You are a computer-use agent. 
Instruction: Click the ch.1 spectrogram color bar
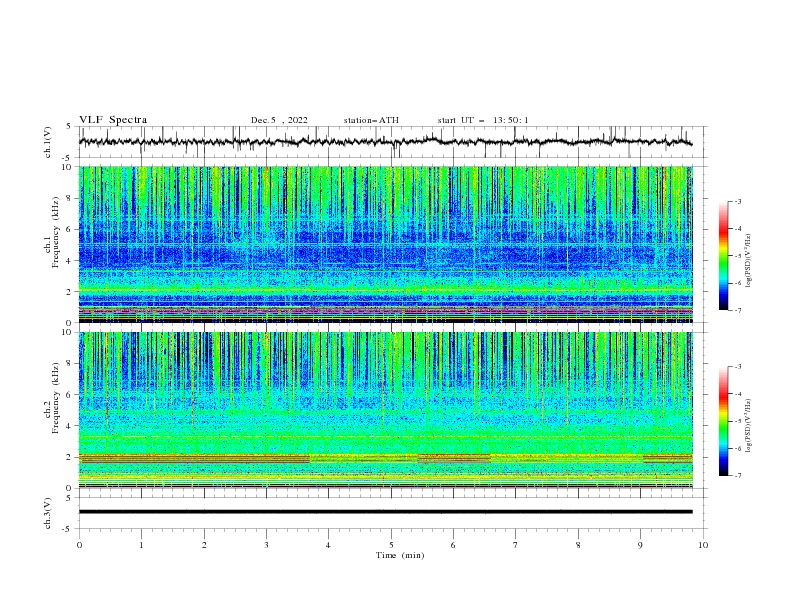(x=723, y=256)
